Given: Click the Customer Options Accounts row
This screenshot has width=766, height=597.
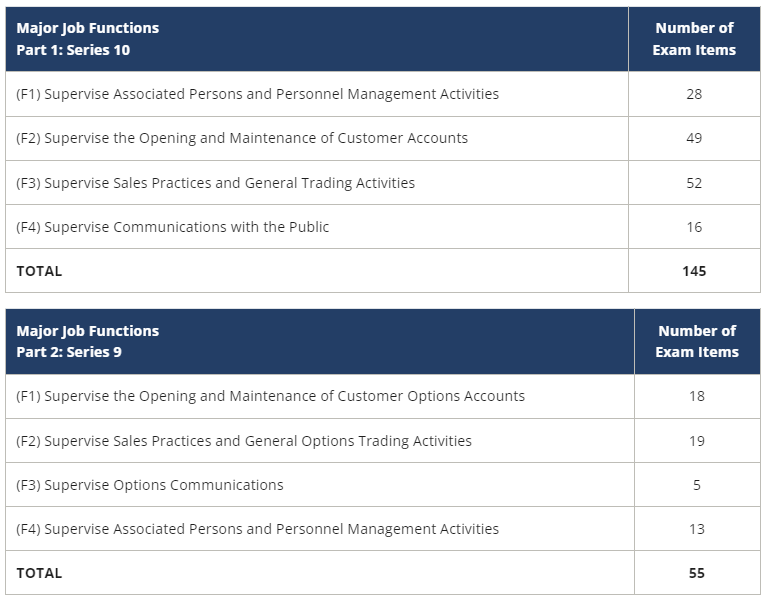Looking at the screenshot, I should [x=270, y=396].
